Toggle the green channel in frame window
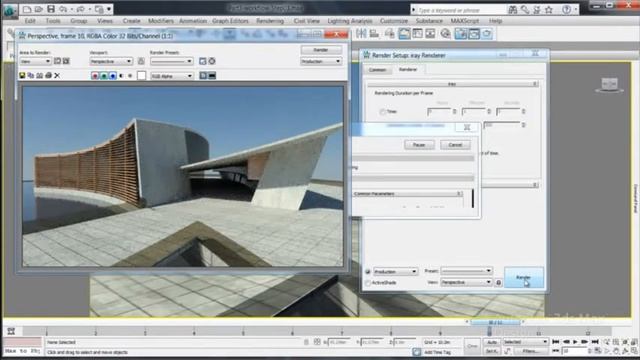Image resolution: width=640 pixels, height=360 pixels. (104, 76)
